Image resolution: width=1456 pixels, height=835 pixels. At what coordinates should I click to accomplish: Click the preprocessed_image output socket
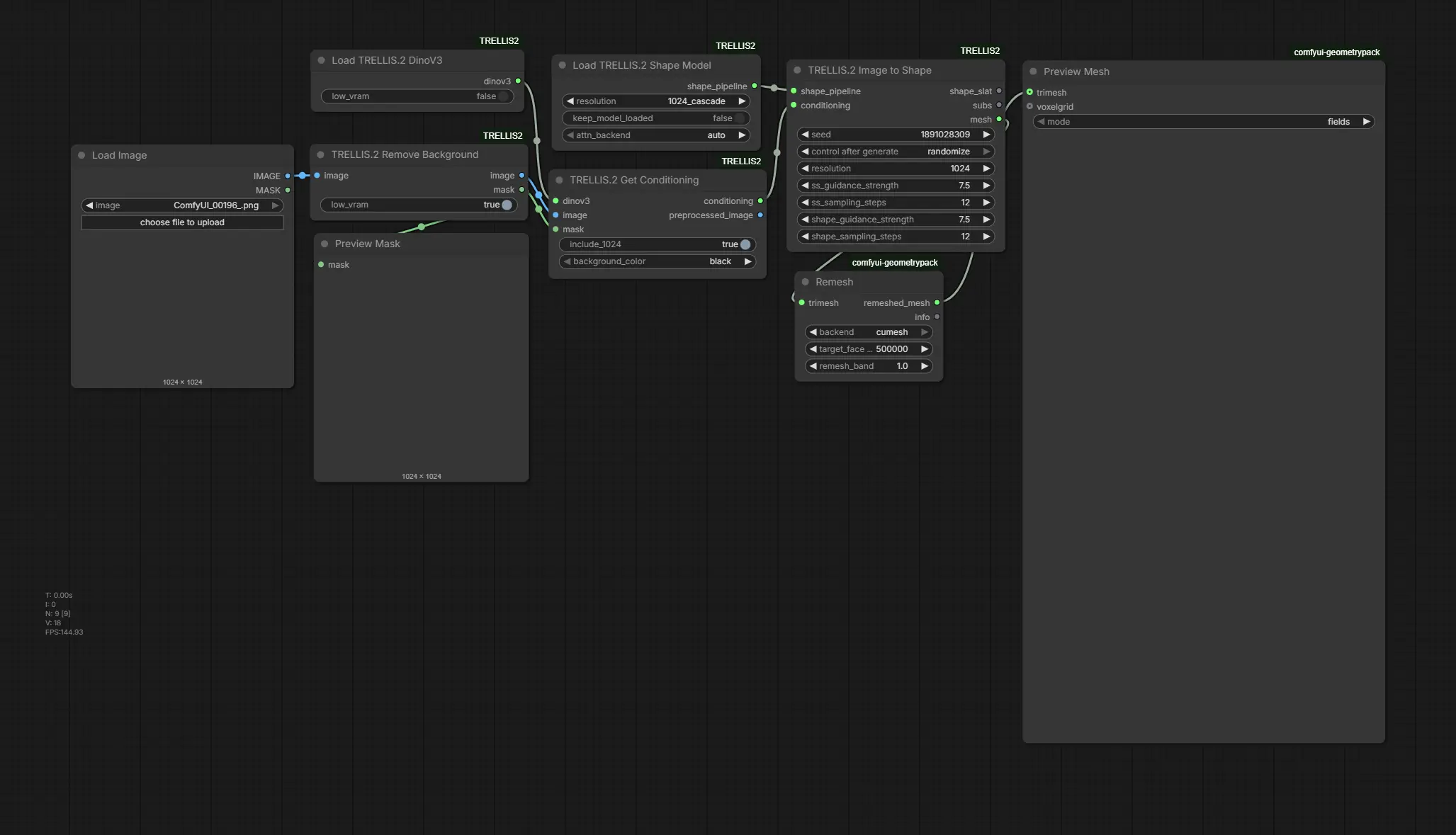coord(760,215)
